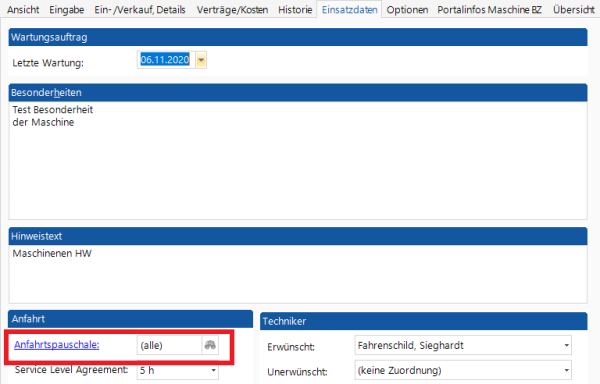Switch to the Ansicht tab

click(23, 10)
